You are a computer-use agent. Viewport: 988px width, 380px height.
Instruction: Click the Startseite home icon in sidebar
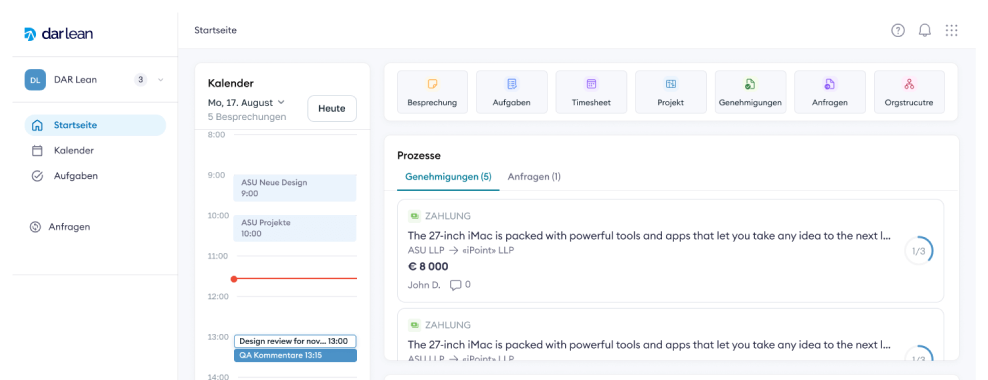tap(37, 125)
